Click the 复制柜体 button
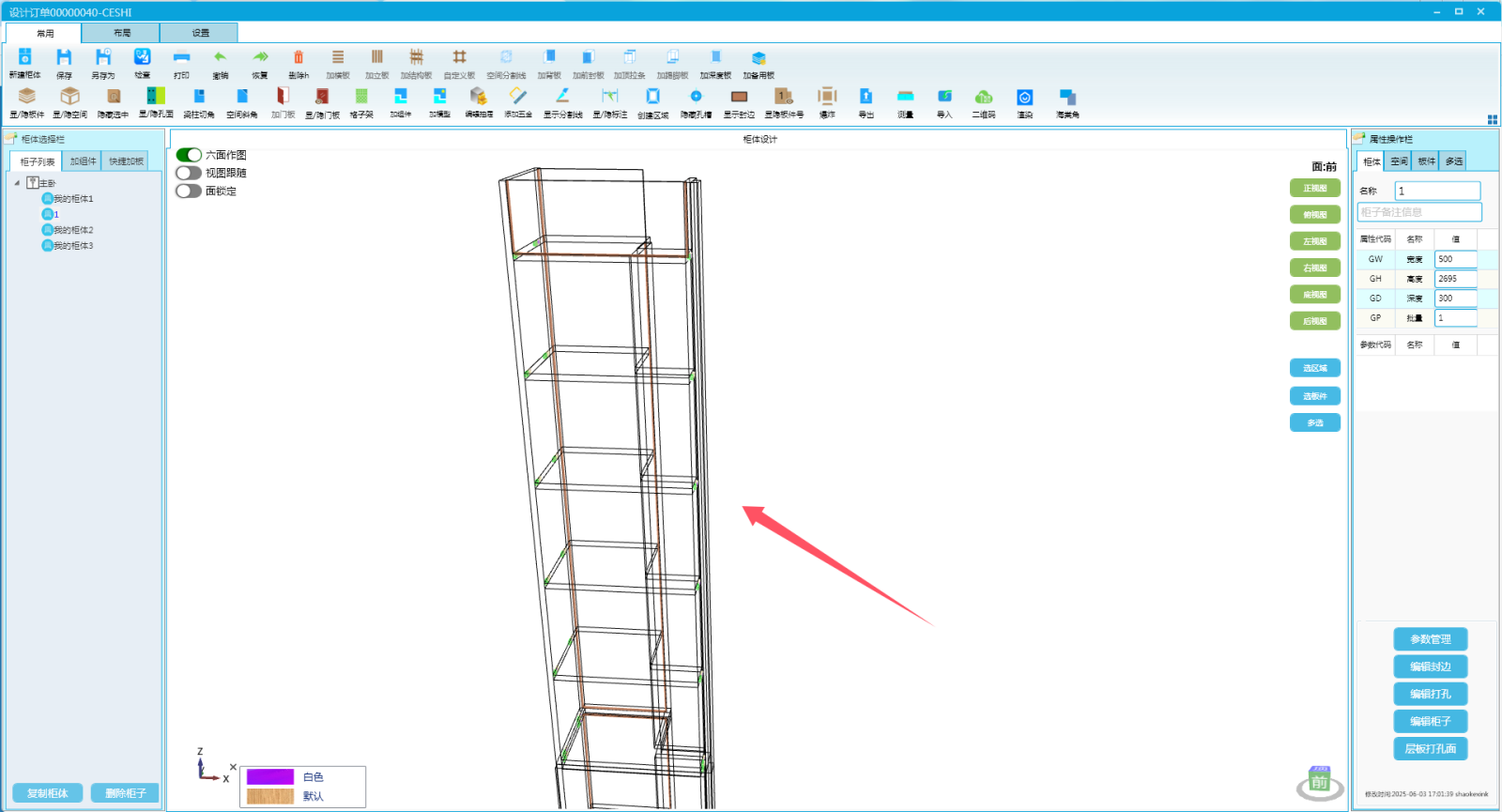This screenshot has width=1502, height=812. point(47,793)
